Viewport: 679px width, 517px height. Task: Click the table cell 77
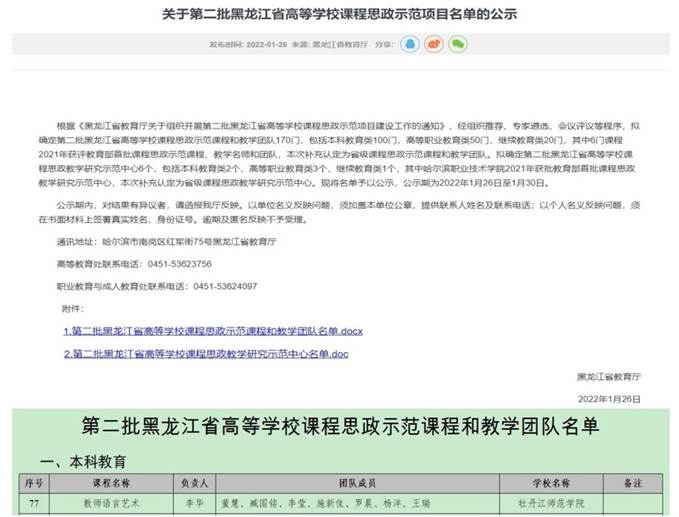(34, 504)
